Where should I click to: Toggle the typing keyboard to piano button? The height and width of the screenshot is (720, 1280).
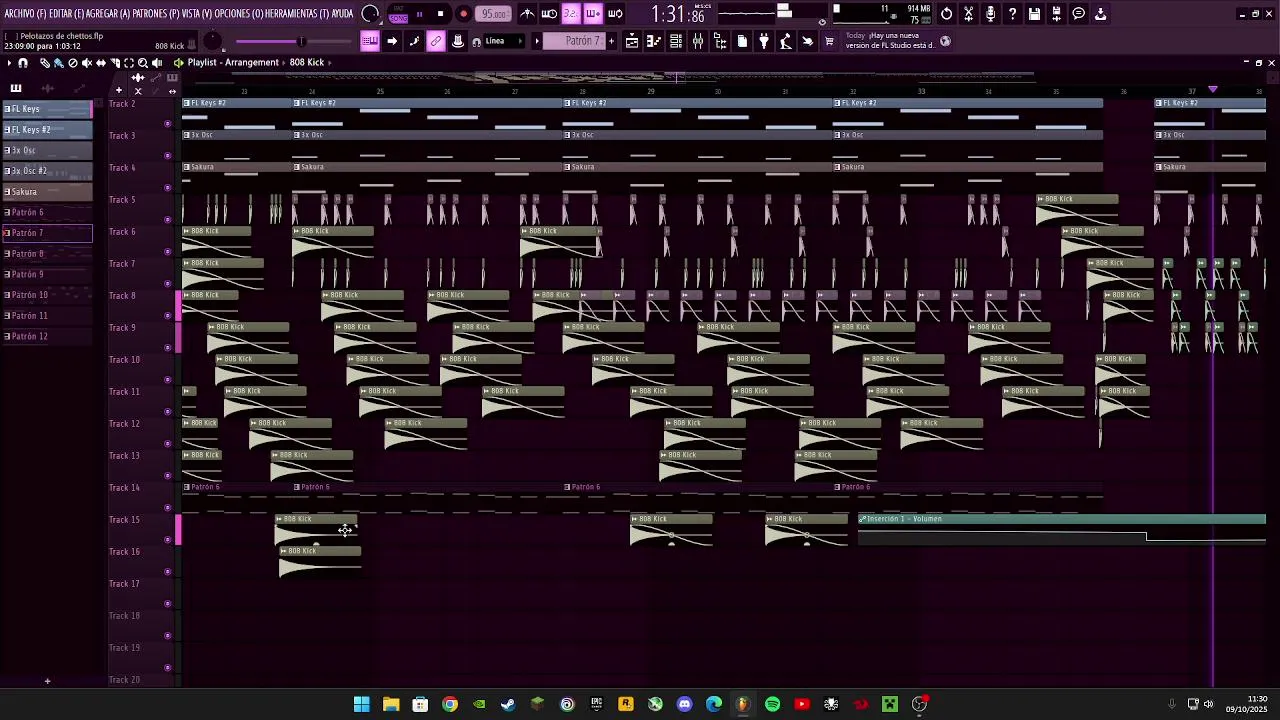tap(369, 41)
